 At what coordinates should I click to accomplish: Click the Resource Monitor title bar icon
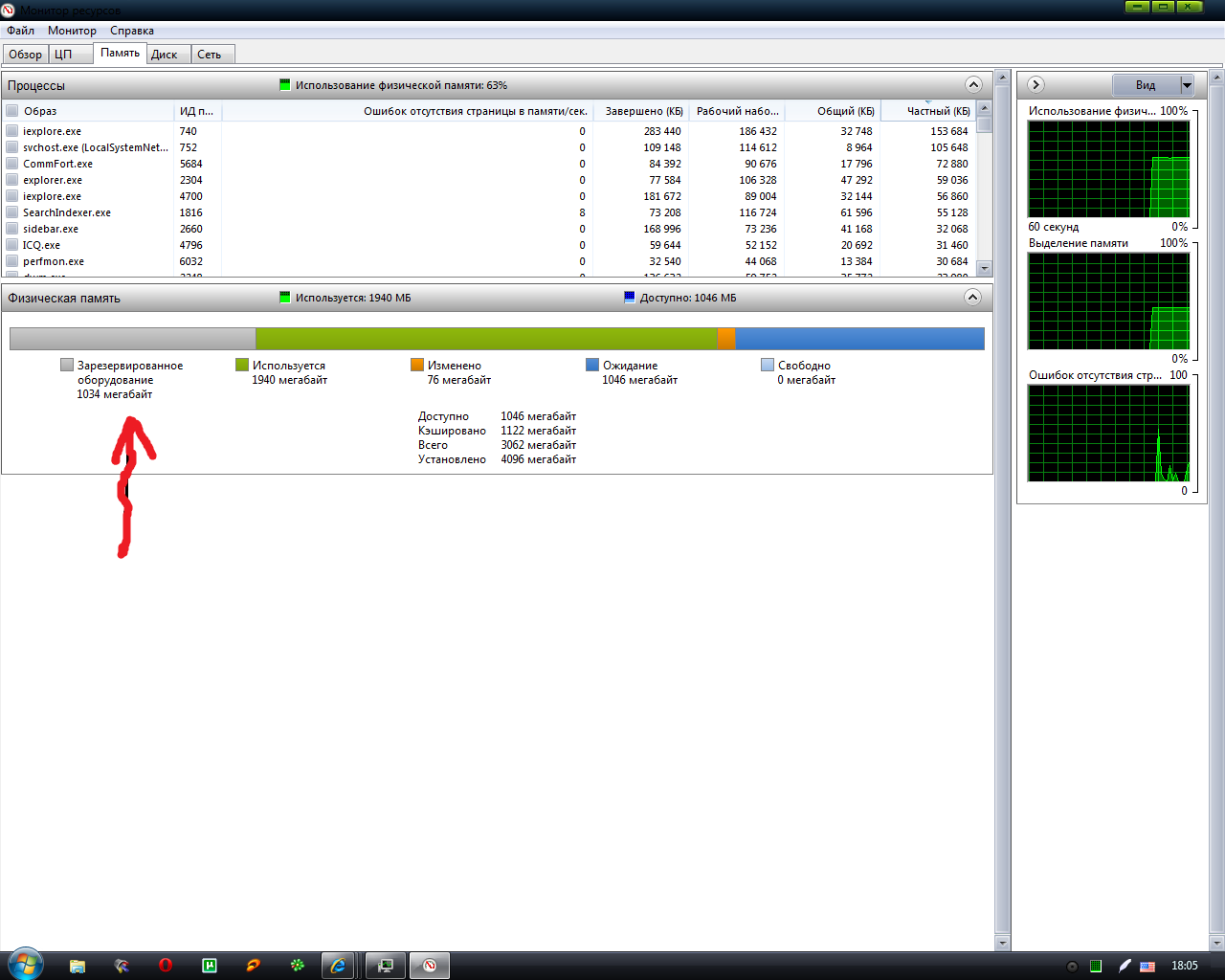(x=10, y=10)
